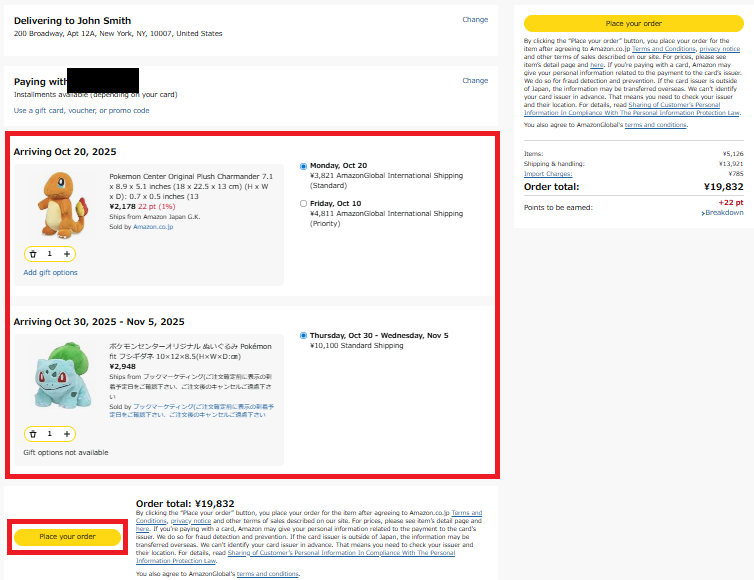The height and width of the screenshot is (580, 754).
Task: Click the trash icon for the Charmander plush
Action: (x=33, y=254)
